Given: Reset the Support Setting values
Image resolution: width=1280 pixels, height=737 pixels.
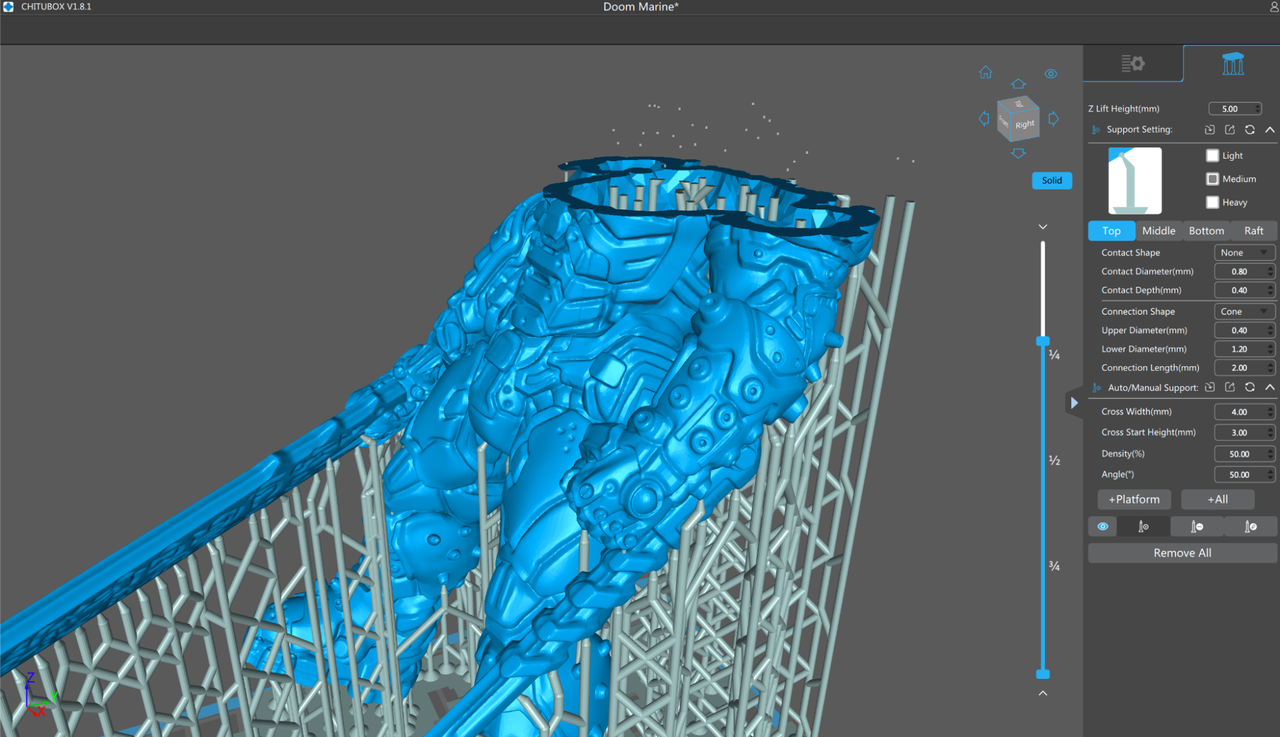Looking at the screenshot, I should point(1250,130).
